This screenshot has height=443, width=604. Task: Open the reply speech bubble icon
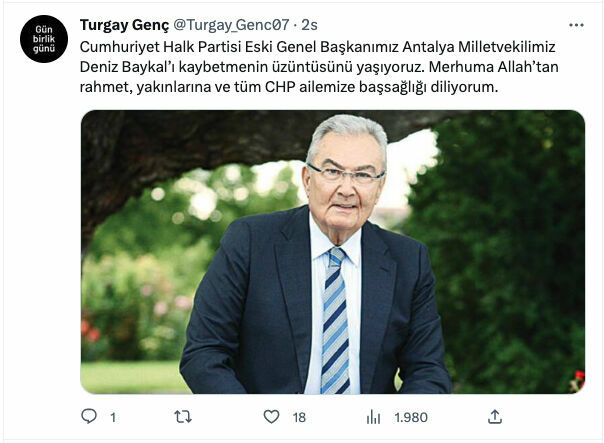89,416
